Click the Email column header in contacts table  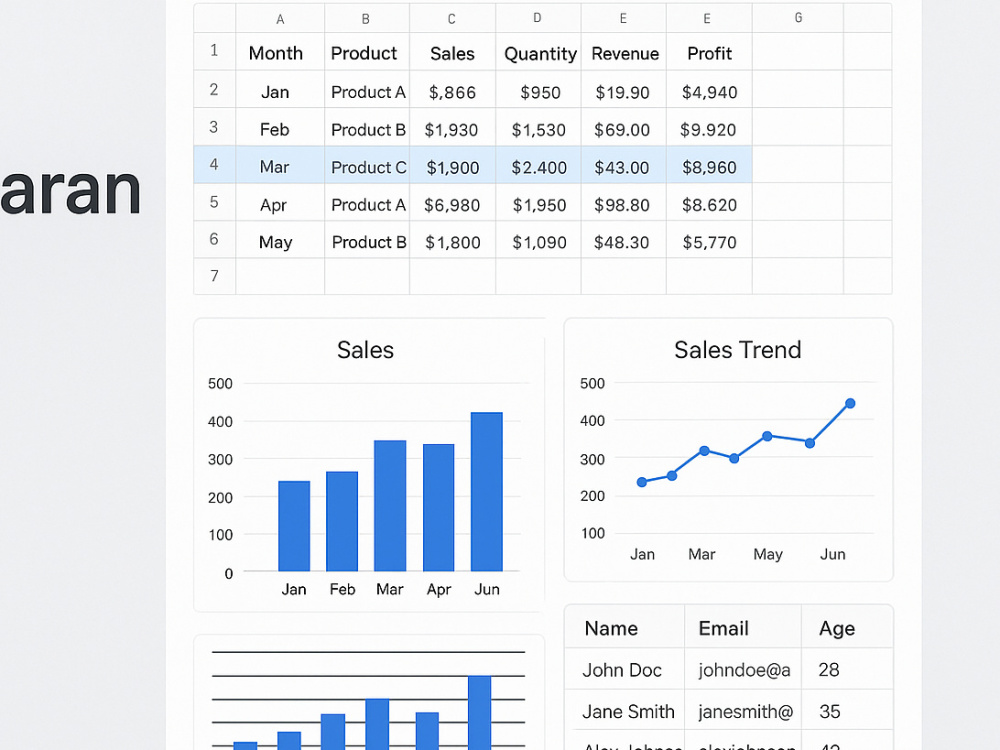pos(743,628)
